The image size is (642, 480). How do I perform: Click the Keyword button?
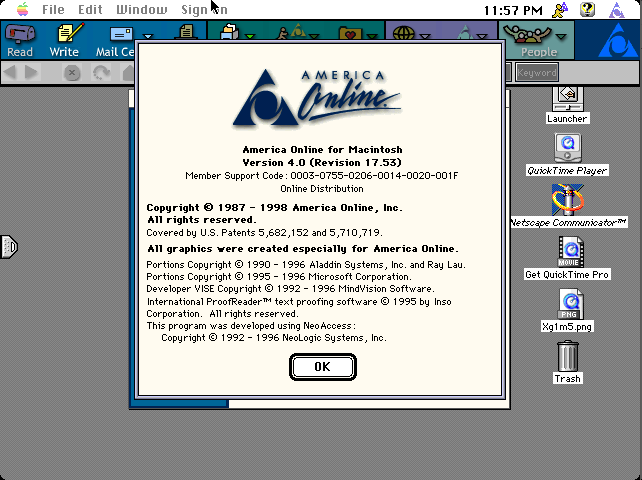pyautogui.click(x=536, y=72)
